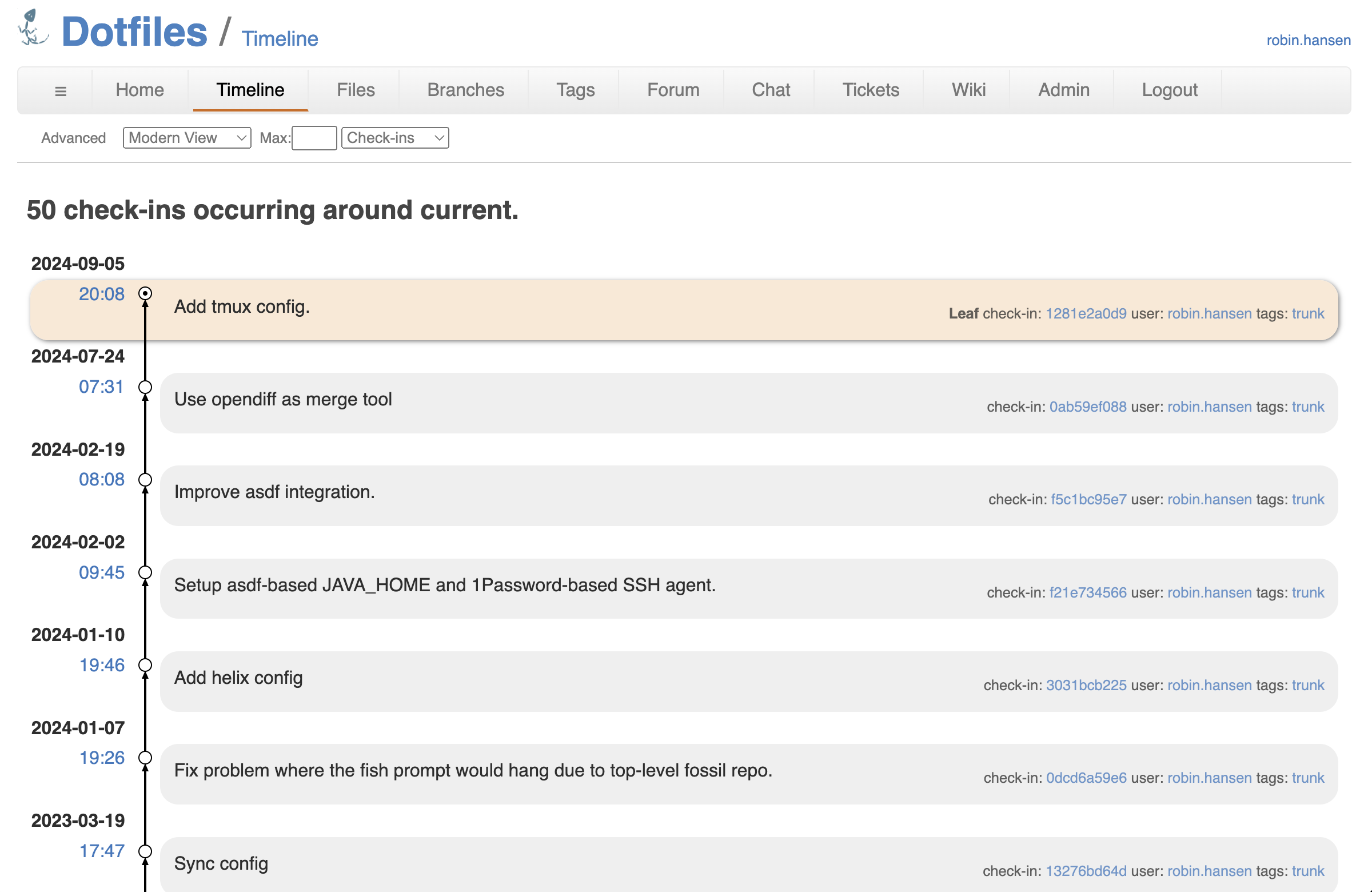Navigate to the Tickets section
1372x892 pixels.
tap(870, 90)
